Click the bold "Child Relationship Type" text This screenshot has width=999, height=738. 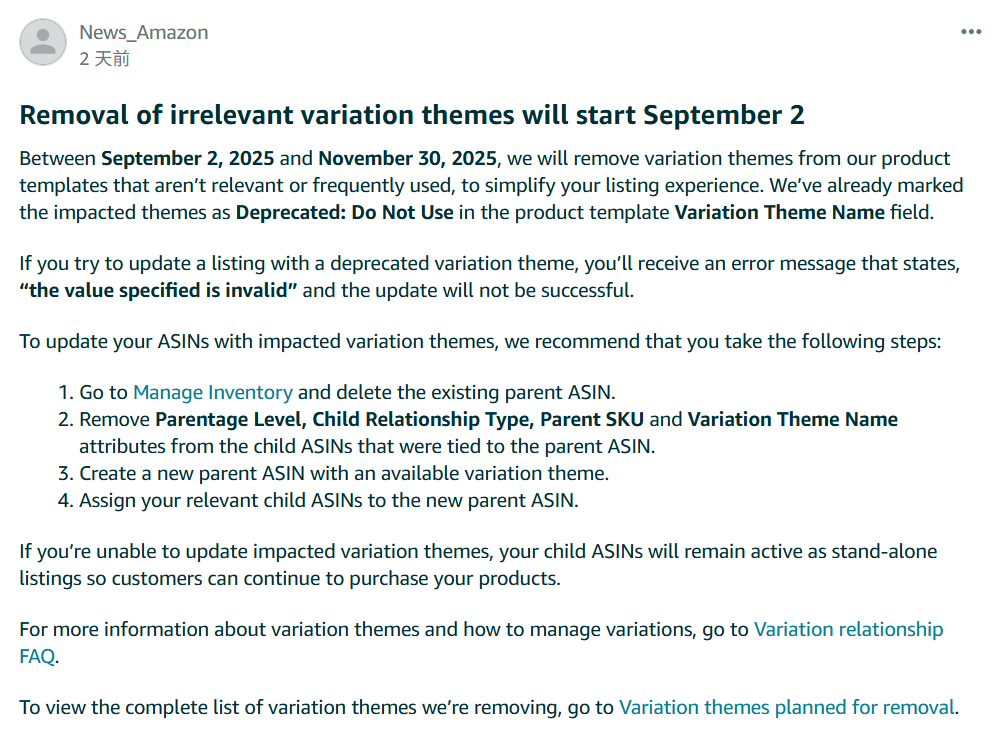[x=423, y=419]
